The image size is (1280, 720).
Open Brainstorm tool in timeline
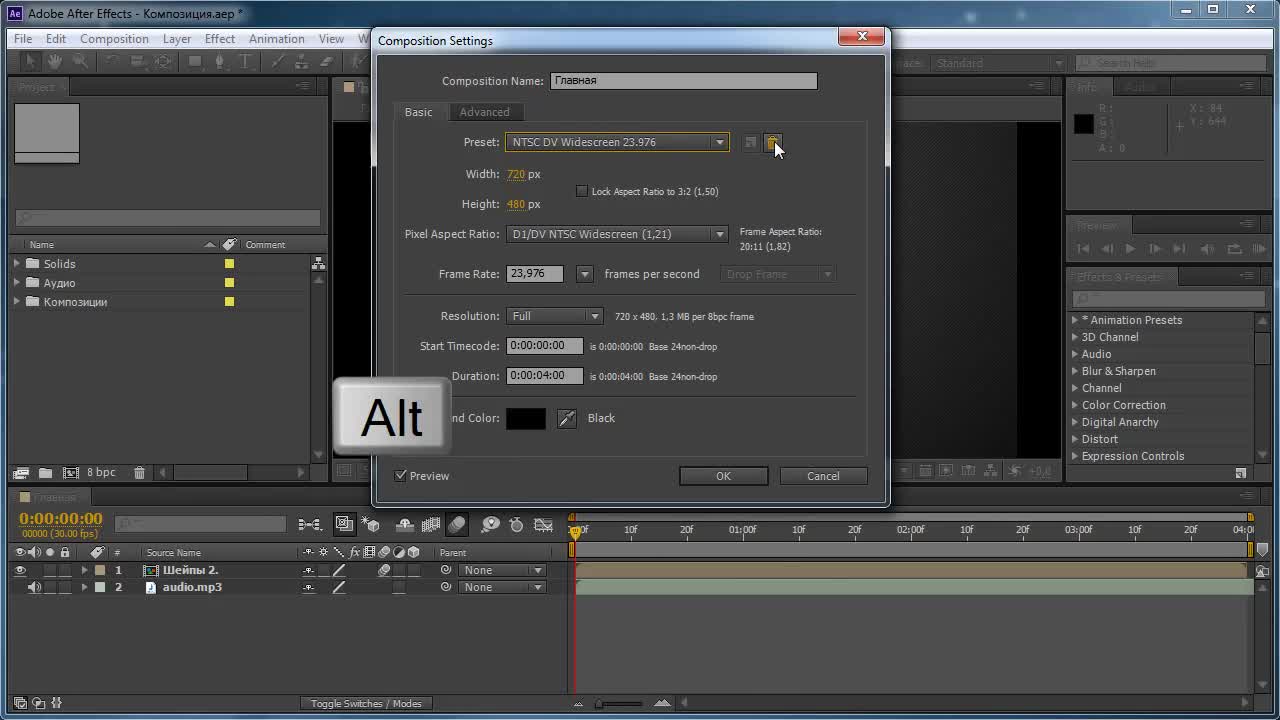pos(490,524)
